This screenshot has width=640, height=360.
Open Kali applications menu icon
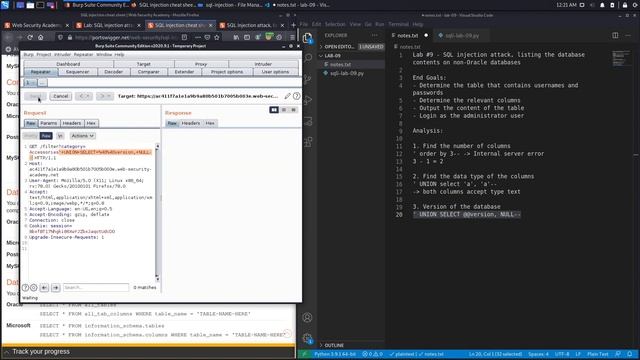5,5
